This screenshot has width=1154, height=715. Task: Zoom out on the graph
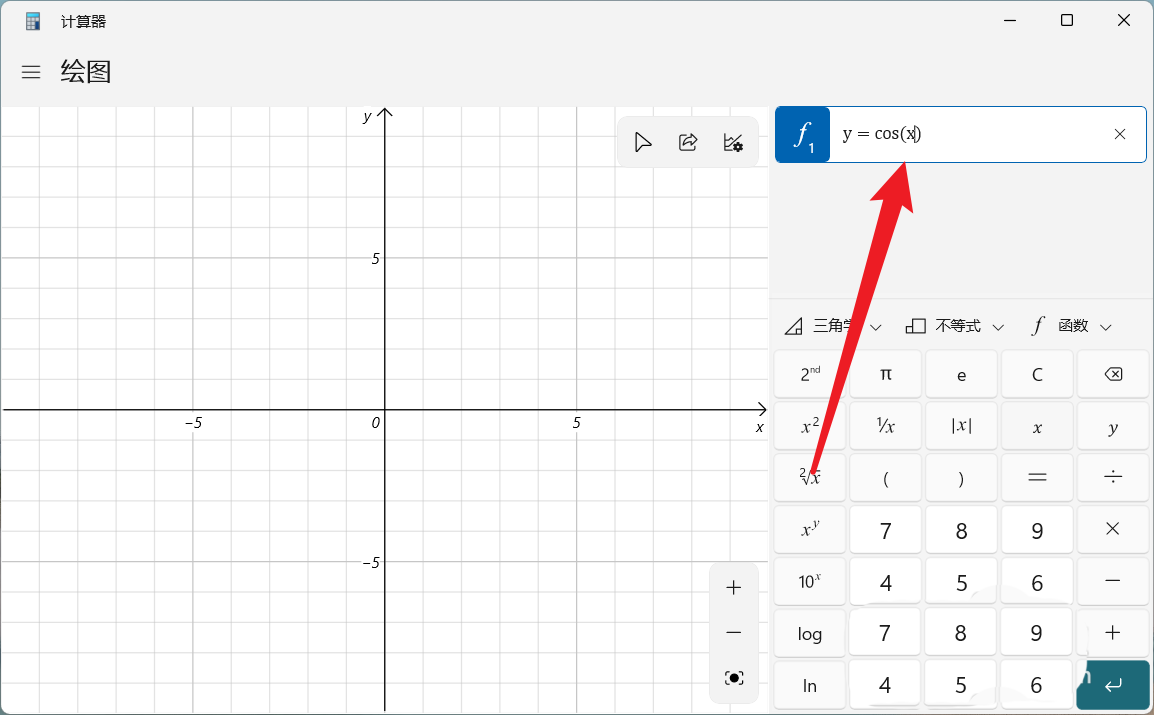point(734,633)
